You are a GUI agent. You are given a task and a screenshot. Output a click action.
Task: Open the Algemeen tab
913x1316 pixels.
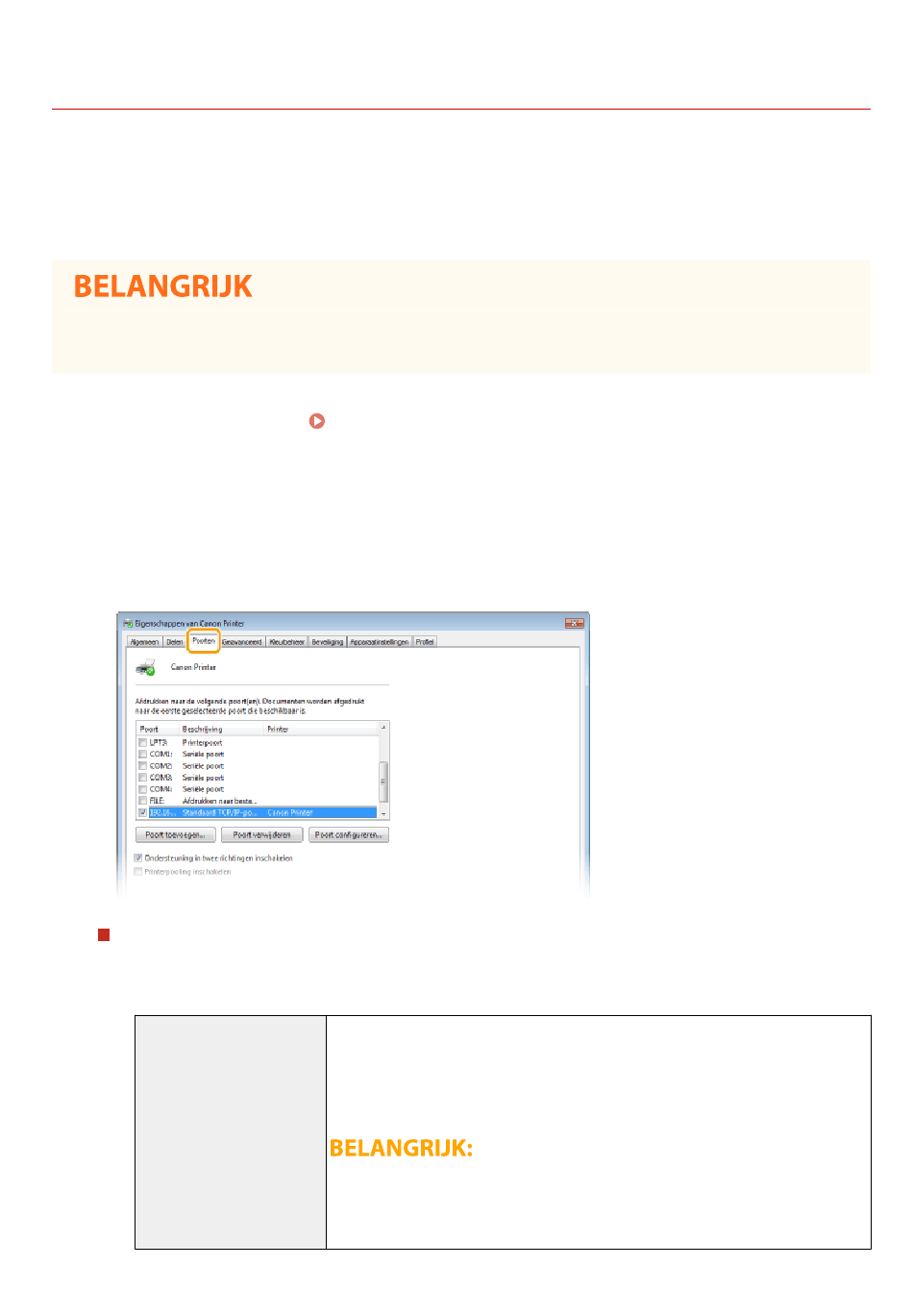[x=144, y=642]
